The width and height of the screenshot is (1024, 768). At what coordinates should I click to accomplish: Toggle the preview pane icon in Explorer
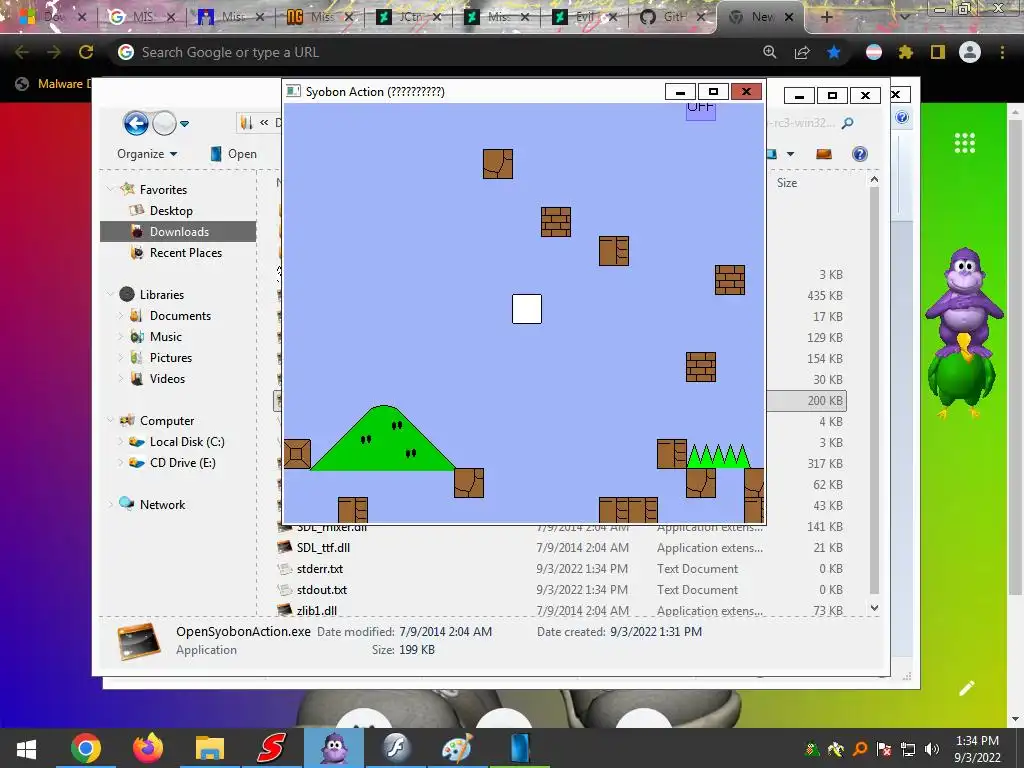pyautogui.click(x=824, y=154)
